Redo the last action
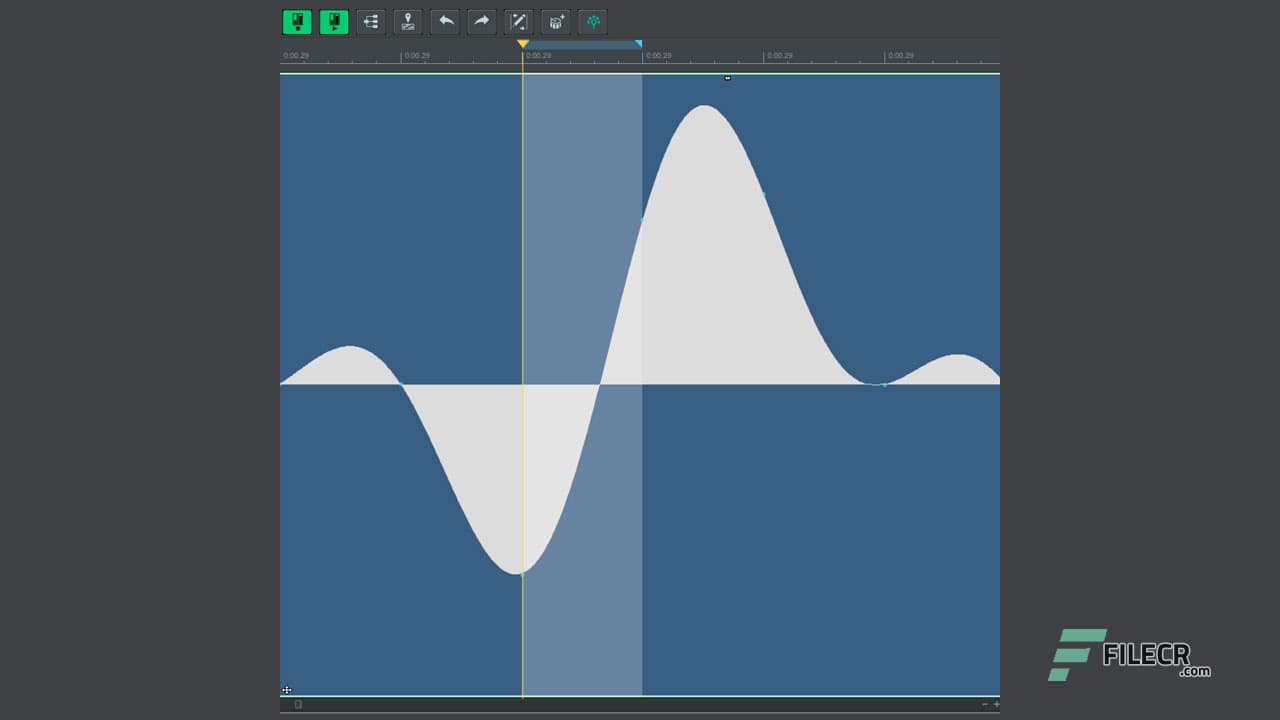1280x720 pixels. tap(481, 21)
